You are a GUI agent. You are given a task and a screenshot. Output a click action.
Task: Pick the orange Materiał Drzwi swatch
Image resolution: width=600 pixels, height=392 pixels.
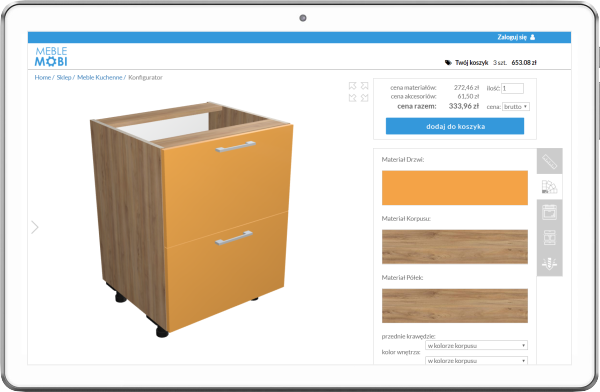coord(455,188)
